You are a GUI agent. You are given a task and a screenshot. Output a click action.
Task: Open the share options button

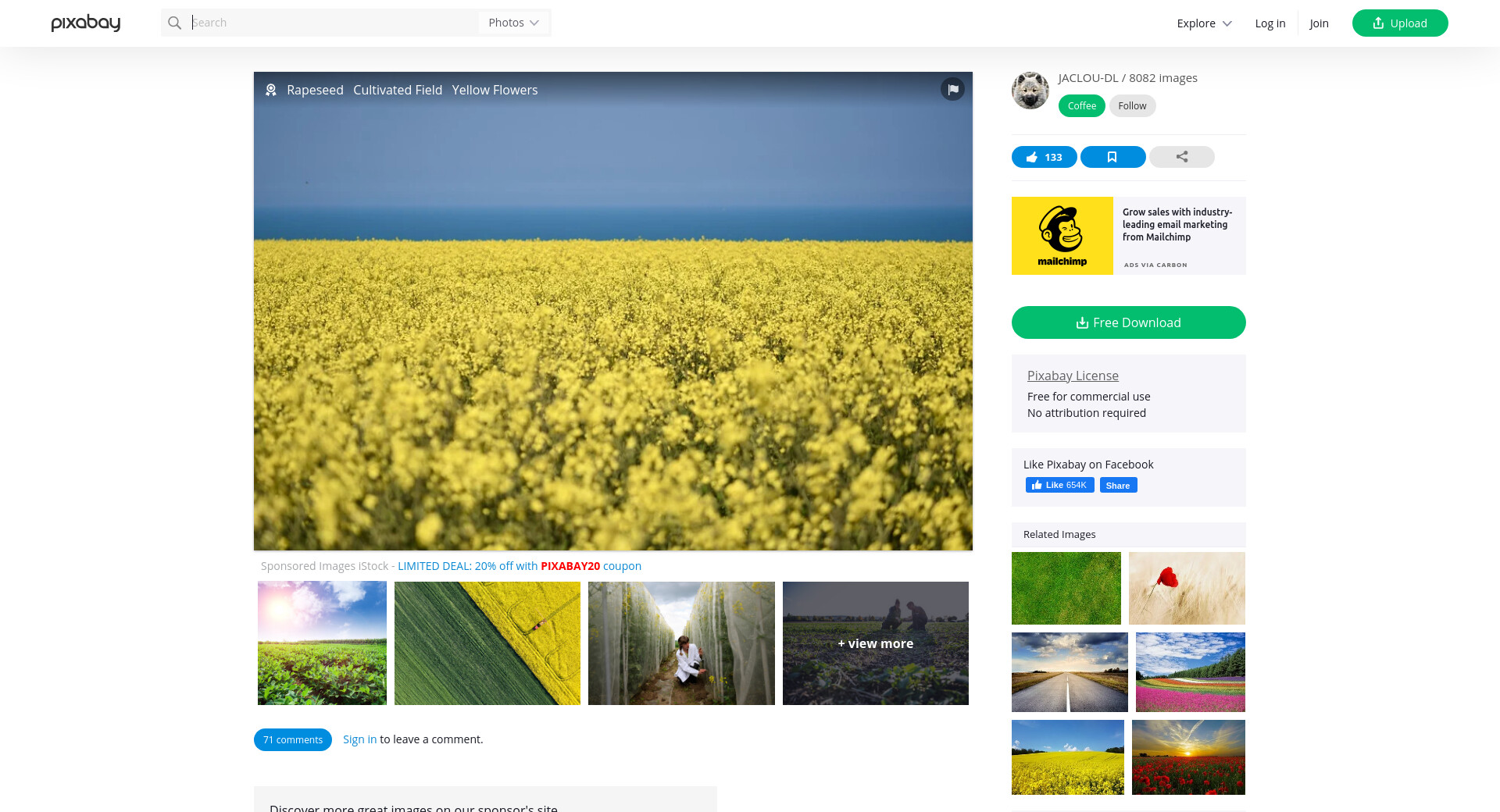click(1181, 157)
